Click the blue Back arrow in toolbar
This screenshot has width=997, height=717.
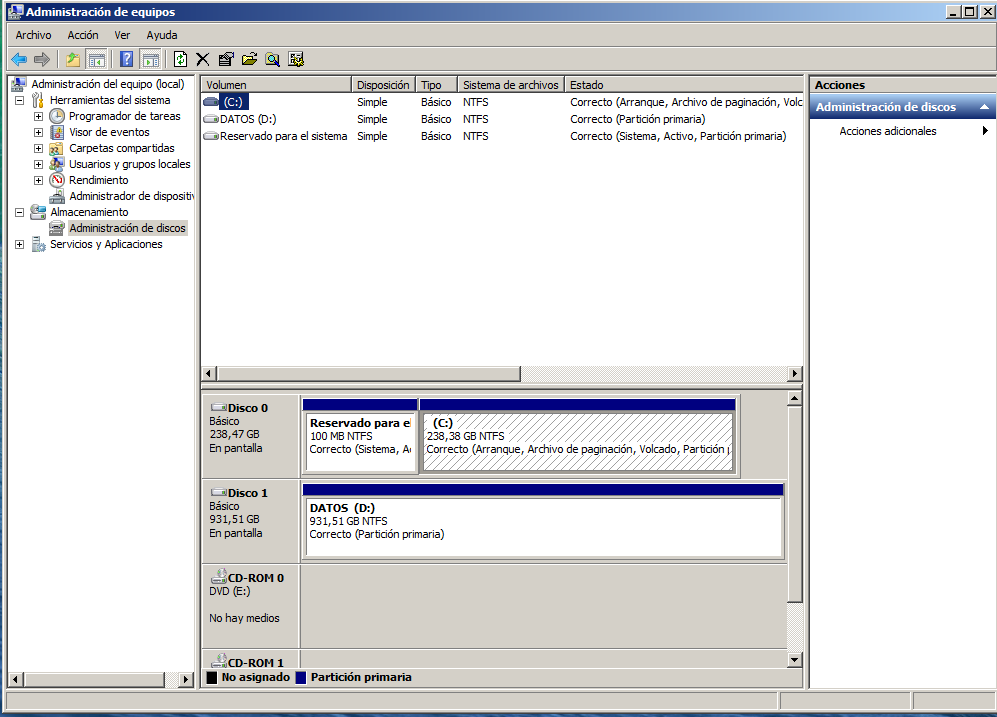pos(19,60)
